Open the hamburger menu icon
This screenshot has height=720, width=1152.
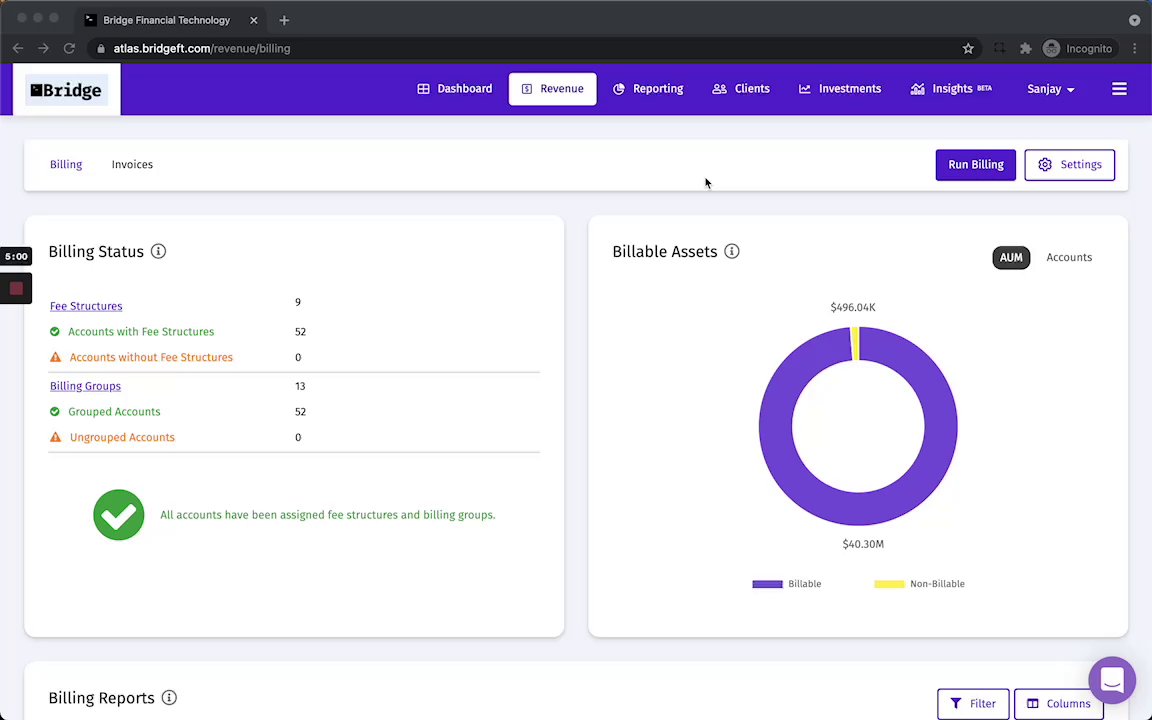[1119, 89]
